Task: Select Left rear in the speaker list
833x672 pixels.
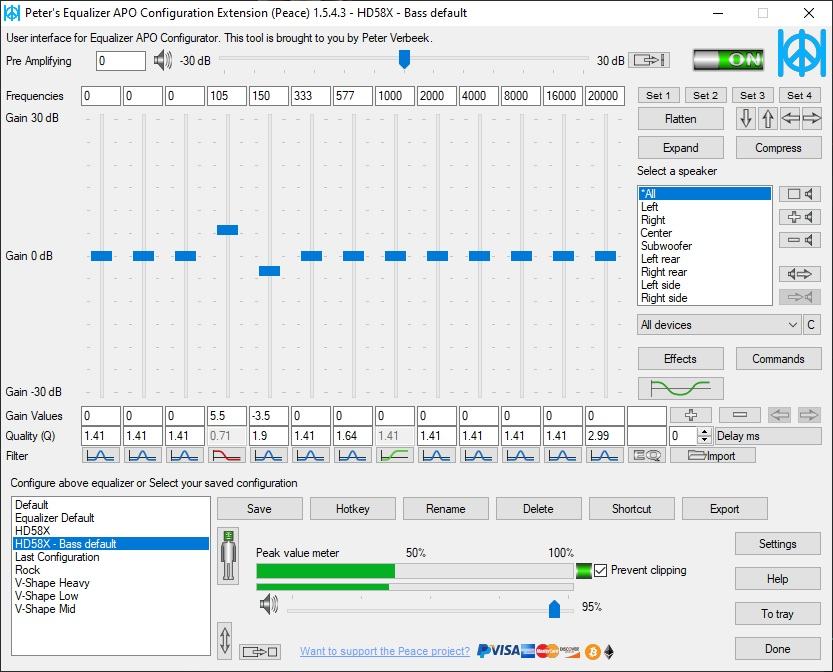Action: tap(704, 259)
